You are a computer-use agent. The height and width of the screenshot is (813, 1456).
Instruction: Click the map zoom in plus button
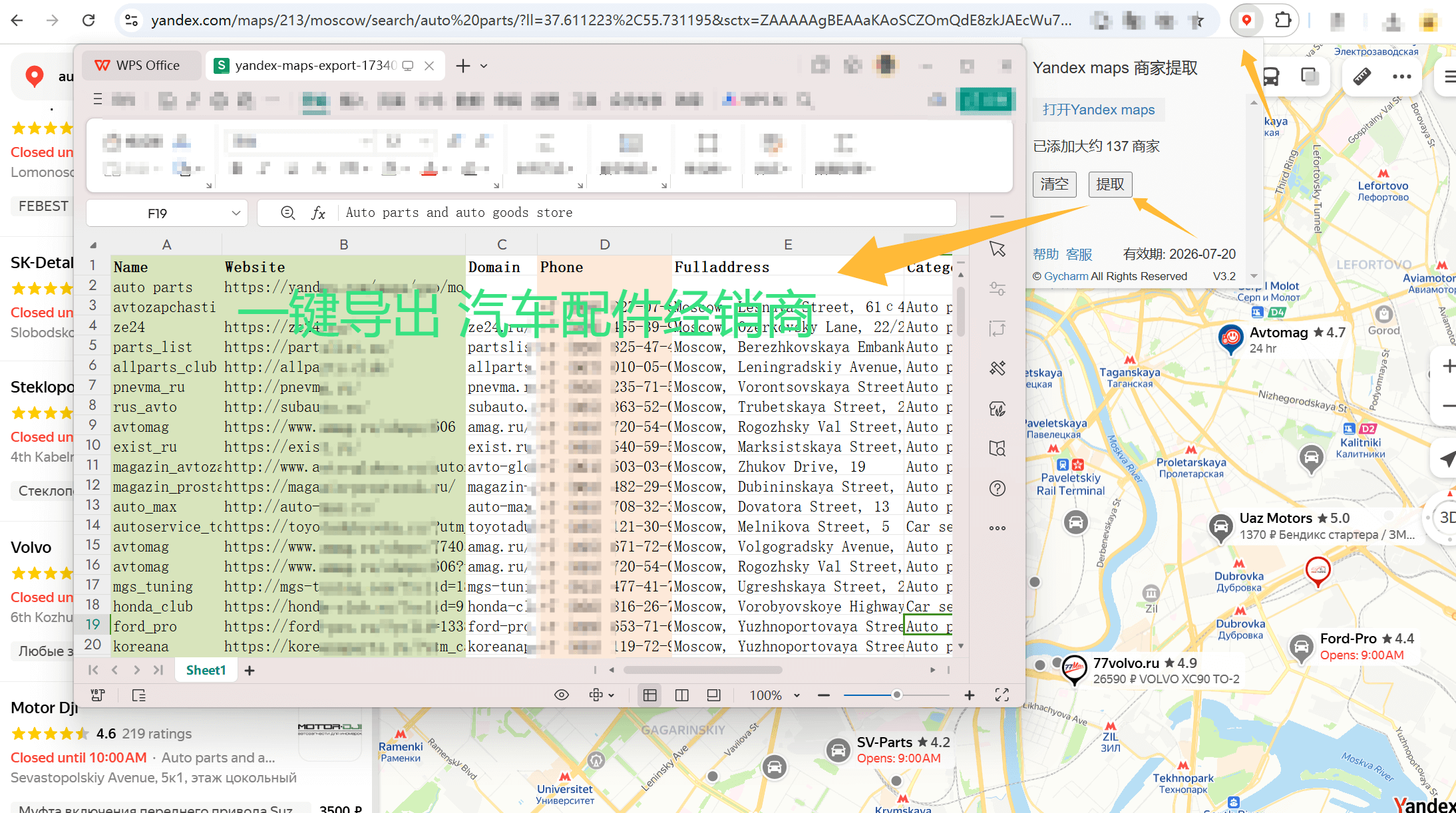(1448, 367)
